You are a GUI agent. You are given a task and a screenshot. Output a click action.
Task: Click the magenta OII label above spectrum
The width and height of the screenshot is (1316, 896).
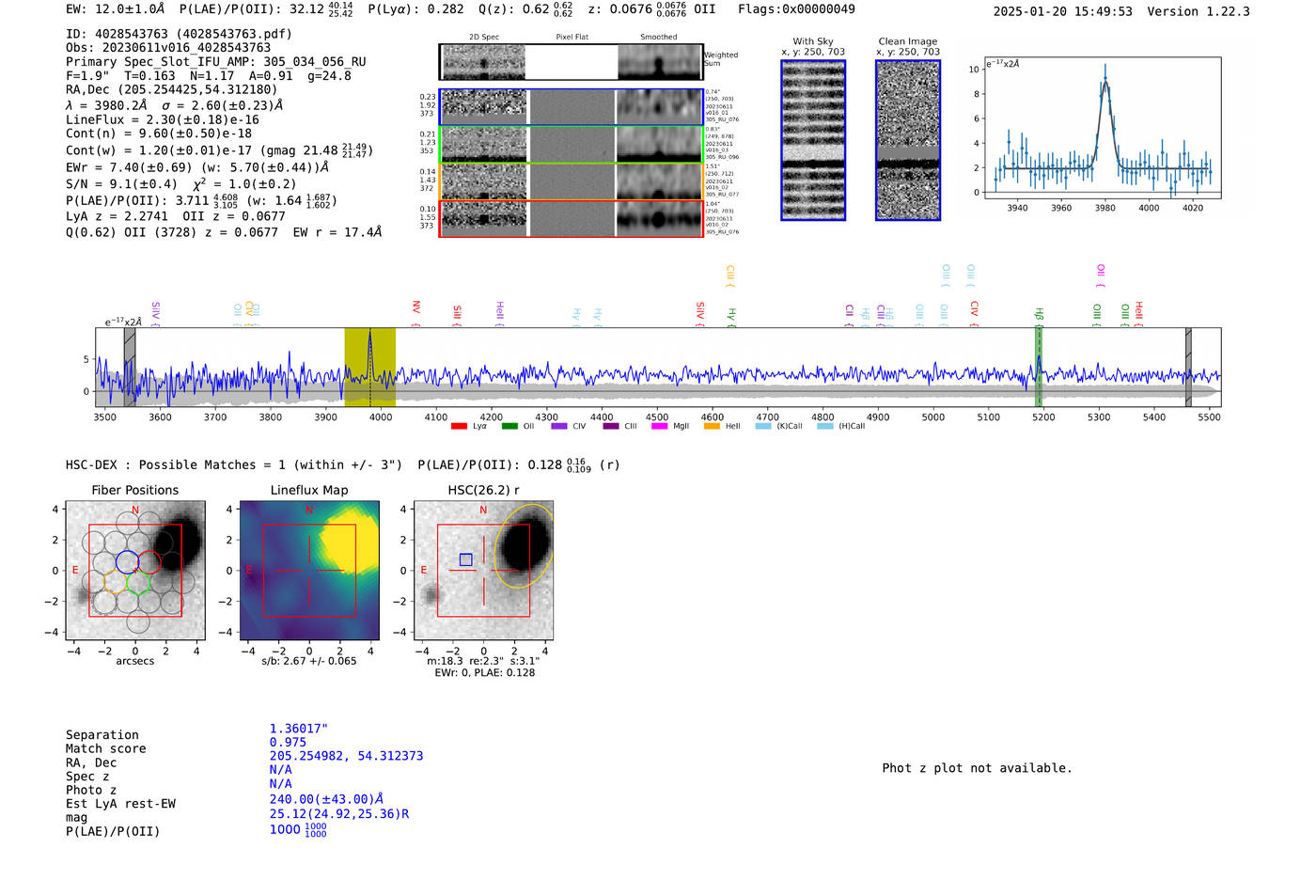pos(1101,275)
